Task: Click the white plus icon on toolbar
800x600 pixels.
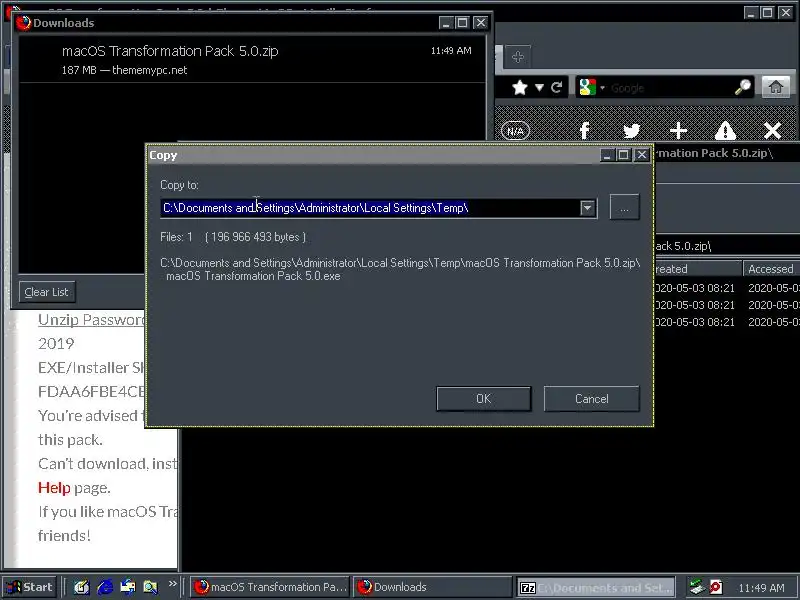Action: pyautogui.click(x=678, y=131)
